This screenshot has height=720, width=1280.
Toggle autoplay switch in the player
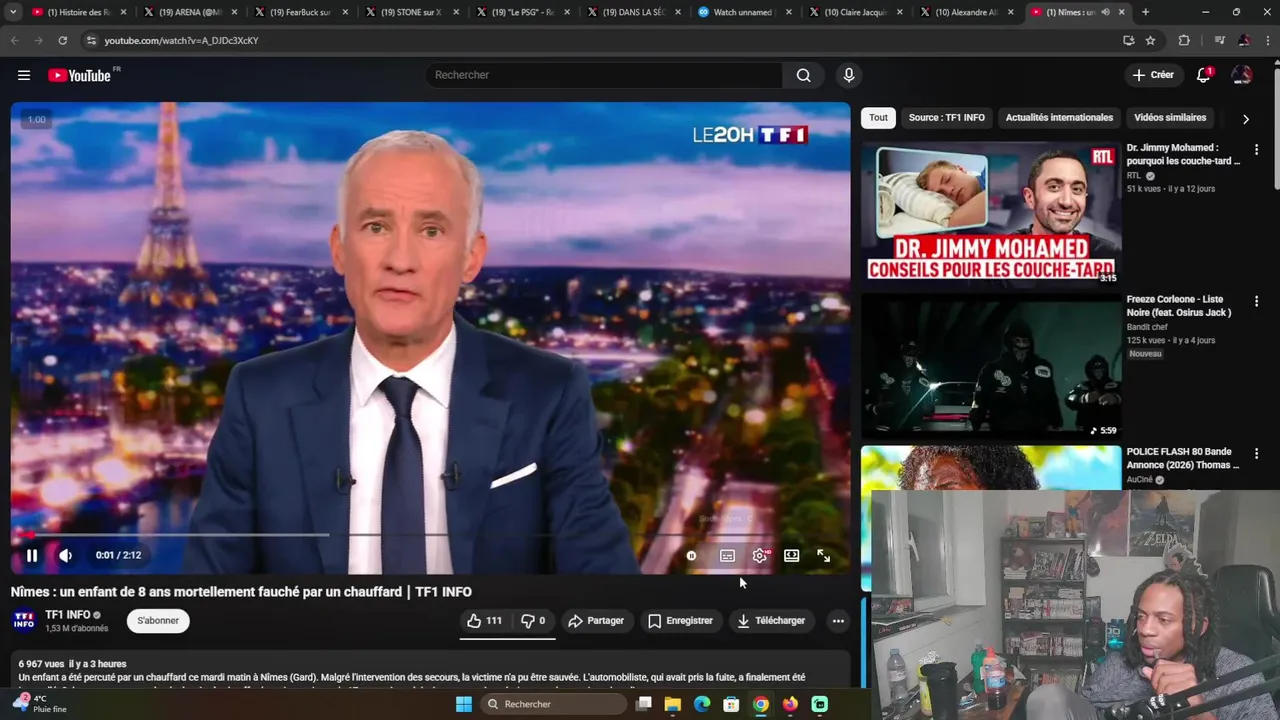click(x=691, y=556)
